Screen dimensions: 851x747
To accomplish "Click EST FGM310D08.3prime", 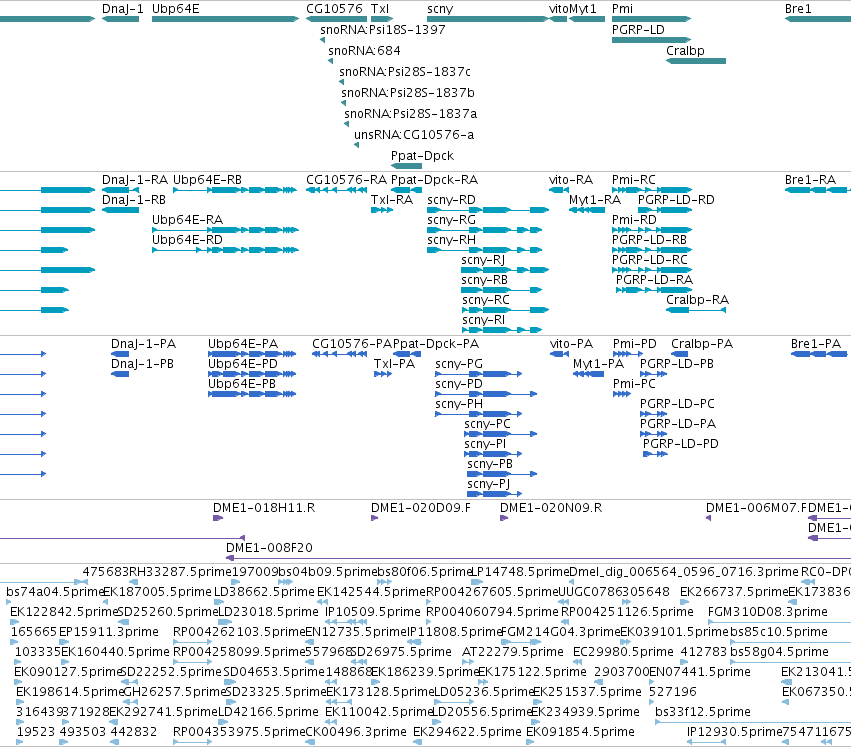I will pos(767,612).
